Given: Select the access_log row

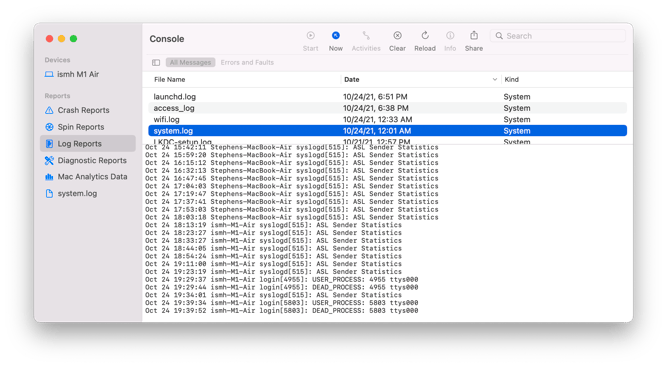Looking at the screenshot, I should (x=388, y=108).
